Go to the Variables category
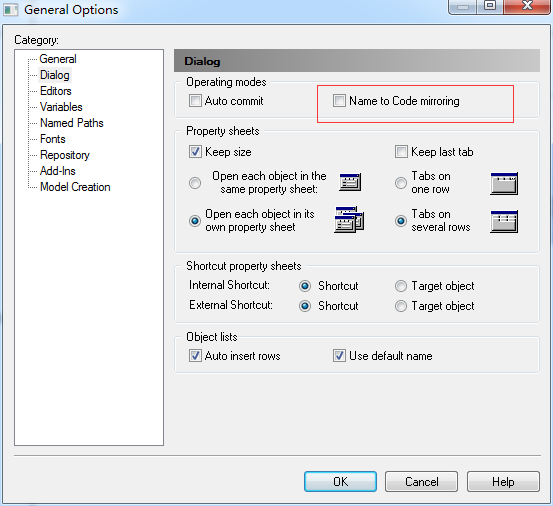Image resolution: width=553 pixels, height=506 pixels. coord(61,107)
